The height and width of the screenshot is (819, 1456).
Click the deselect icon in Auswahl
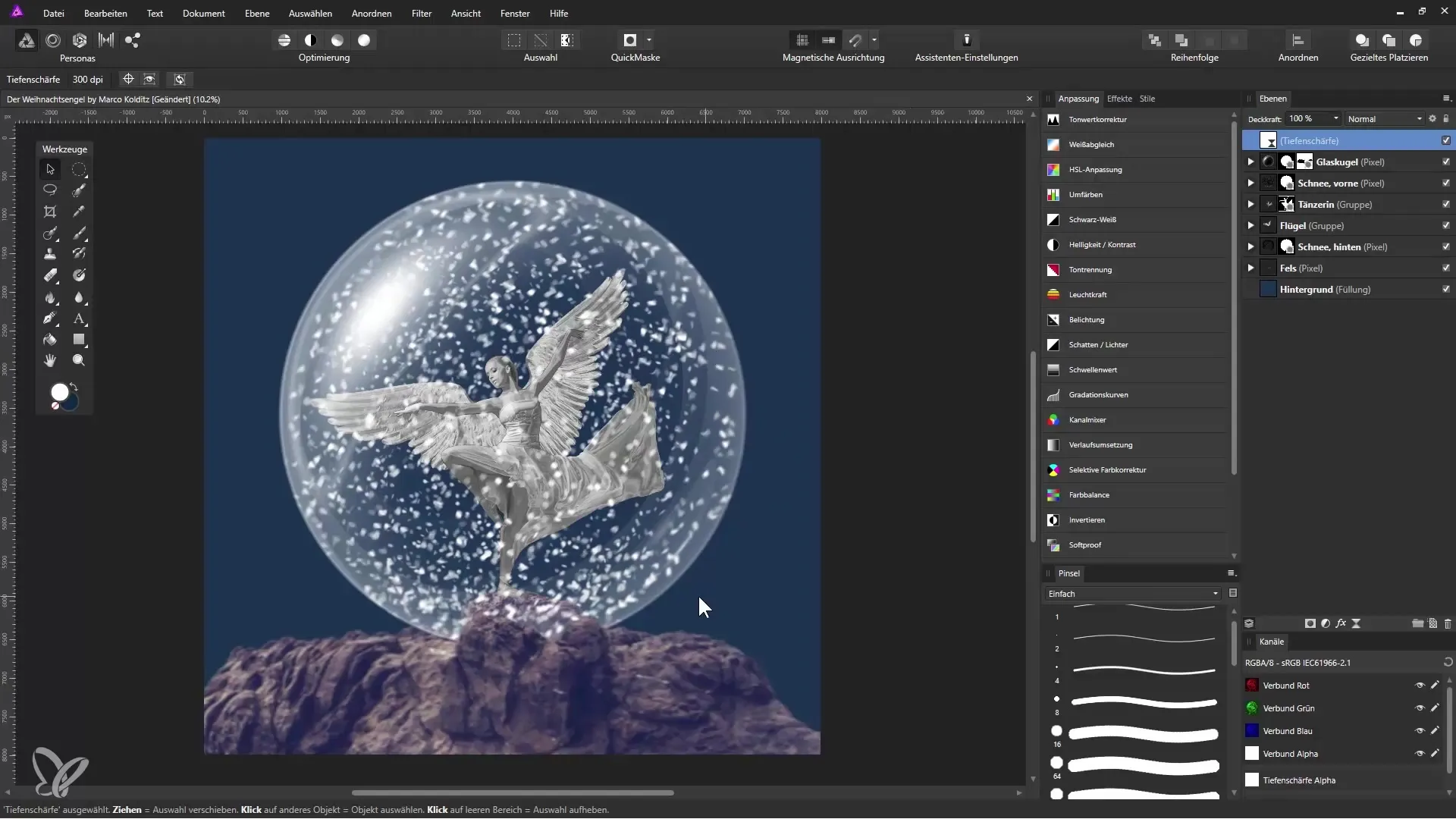click(541, 40)
